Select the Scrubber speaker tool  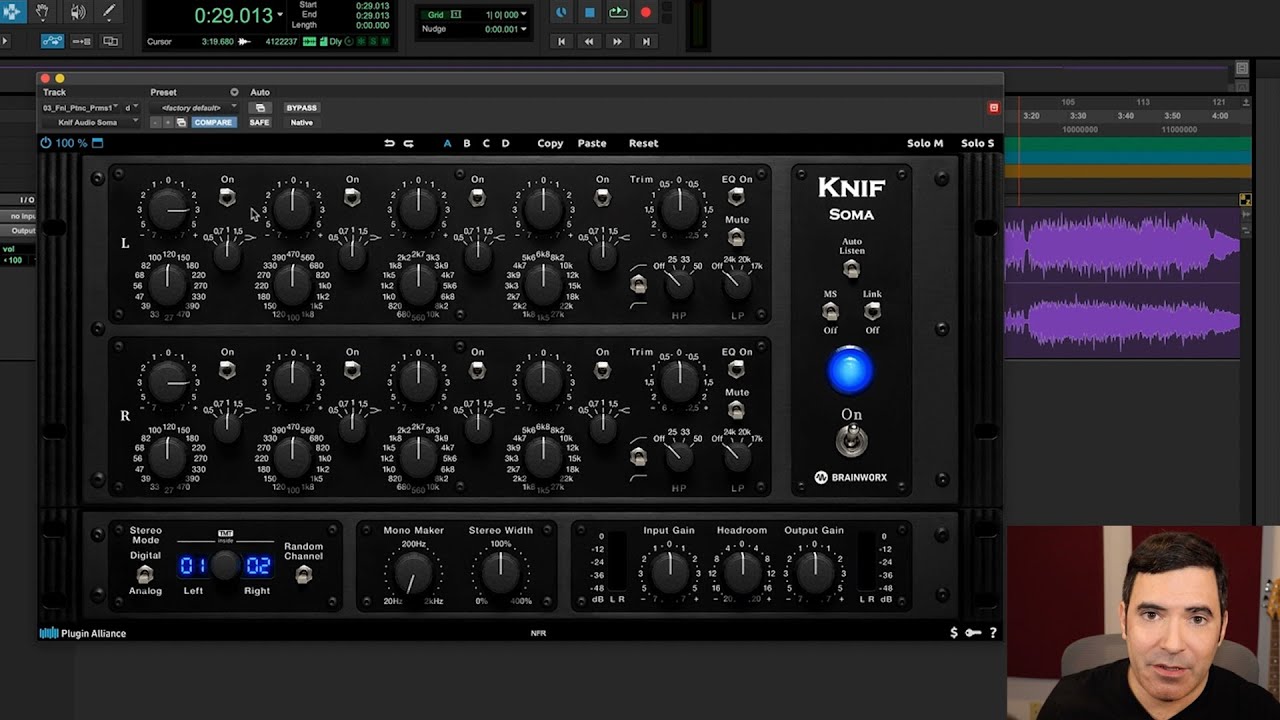[x=77, y=12]
